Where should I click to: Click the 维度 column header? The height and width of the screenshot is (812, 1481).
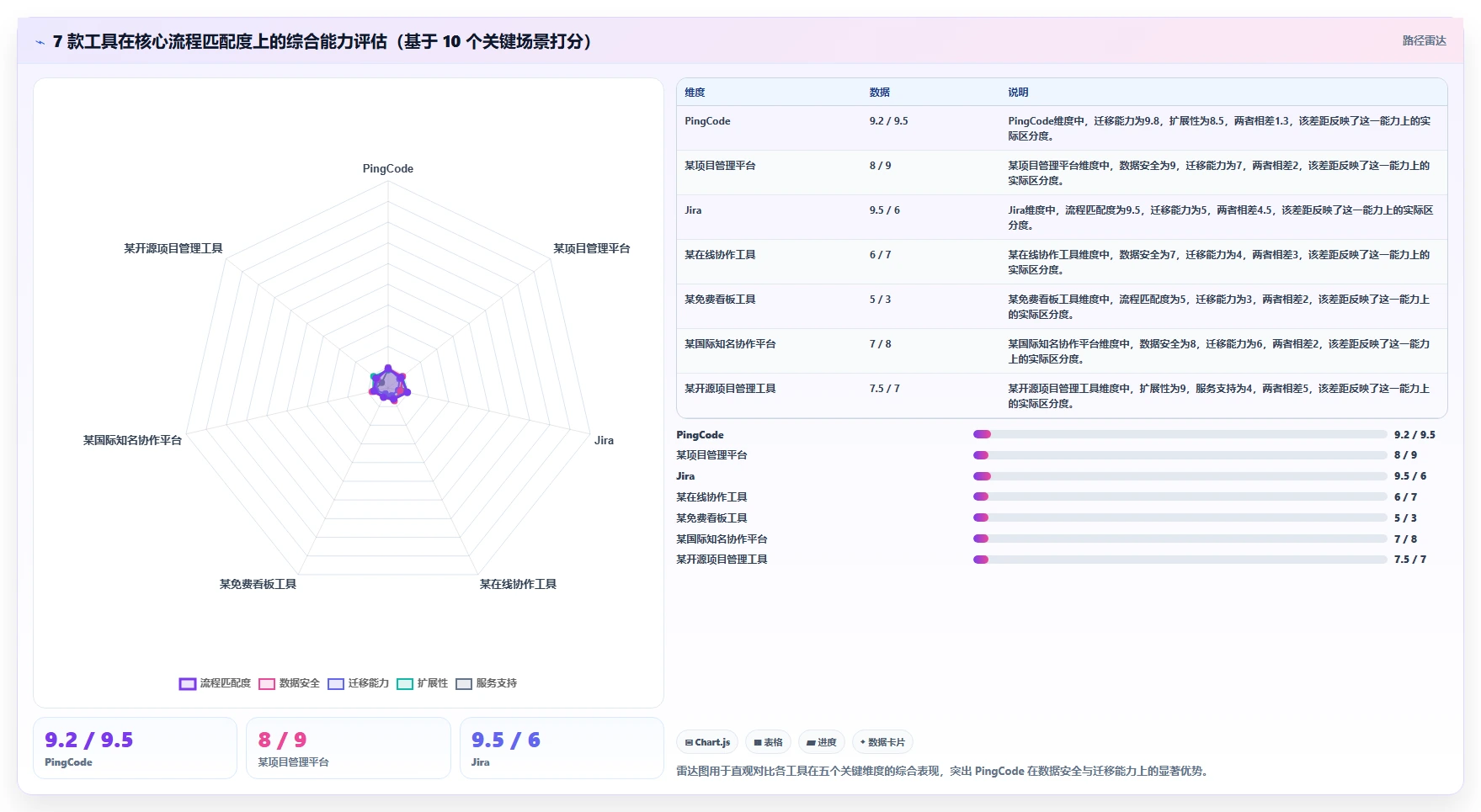click(x=695, y=93)
